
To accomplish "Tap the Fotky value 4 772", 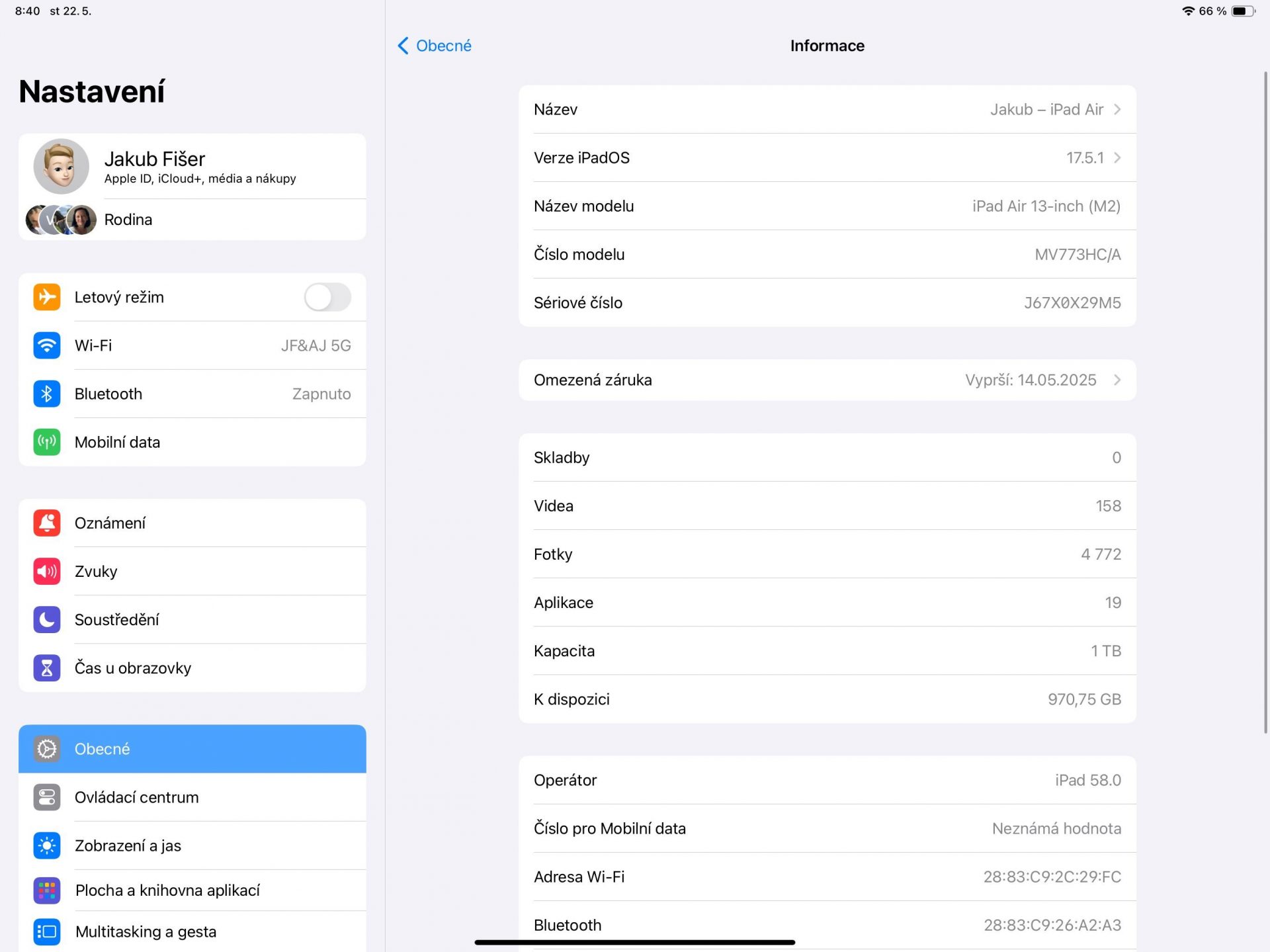I will coord(1101,554).
